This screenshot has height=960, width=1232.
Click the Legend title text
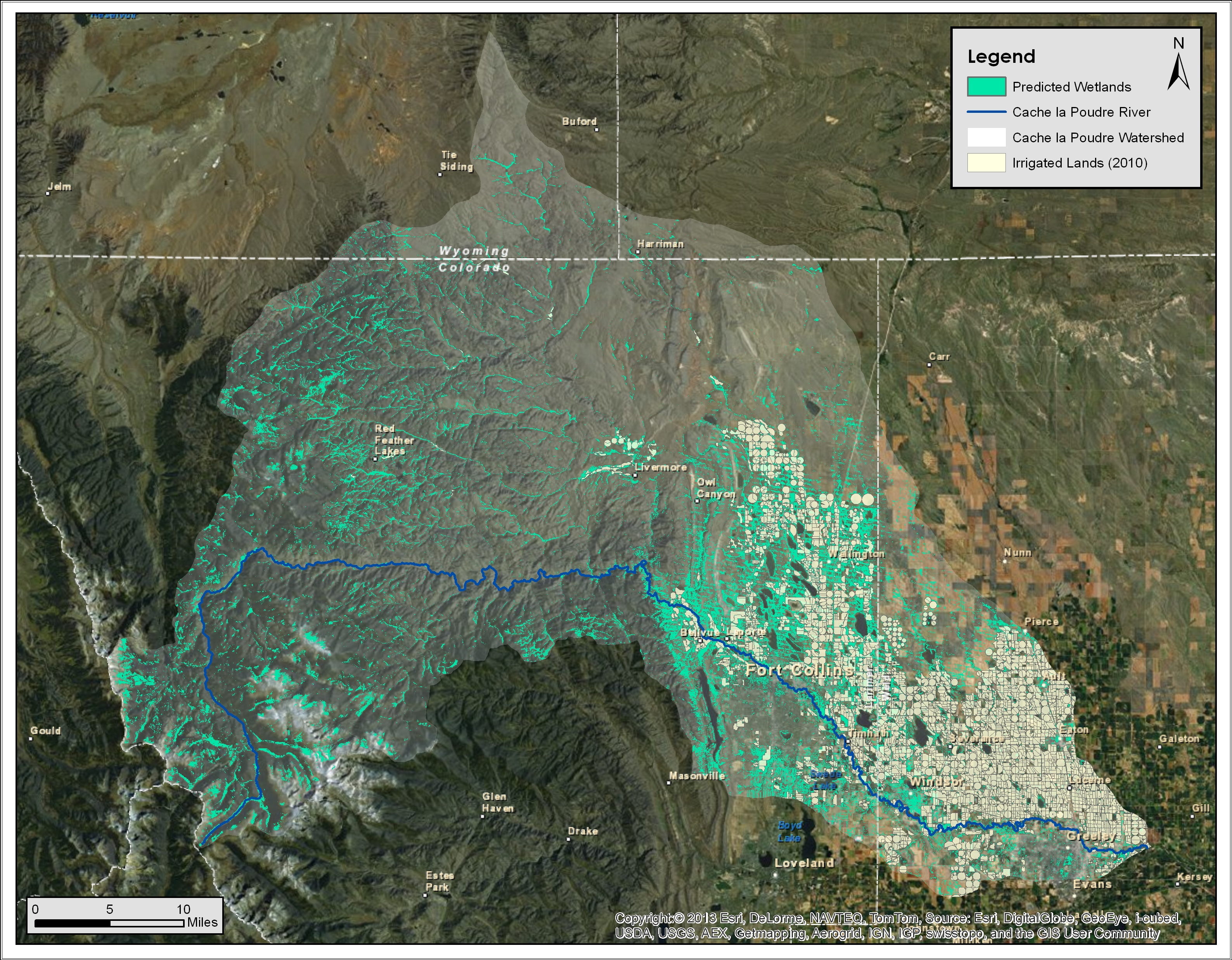pyautogui.click(x=1001, y=56)
